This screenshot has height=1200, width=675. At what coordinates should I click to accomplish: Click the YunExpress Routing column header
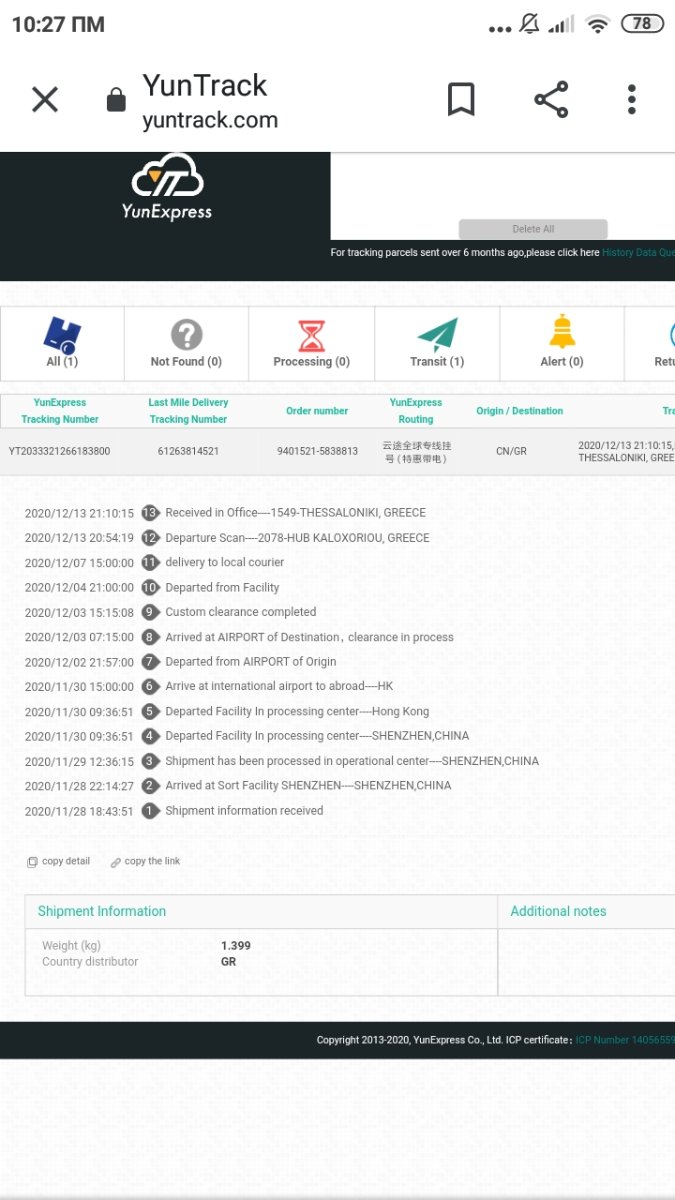point(416,411)
